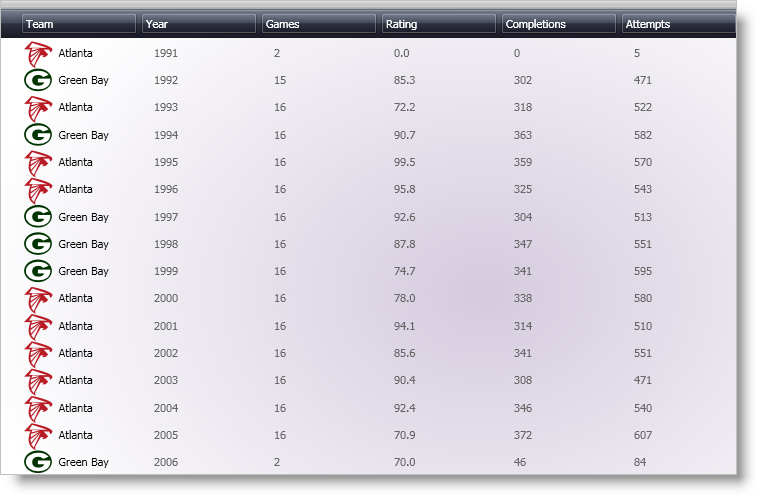Click the Completions column header
The image size is (757, 495).
coord(559,24)
